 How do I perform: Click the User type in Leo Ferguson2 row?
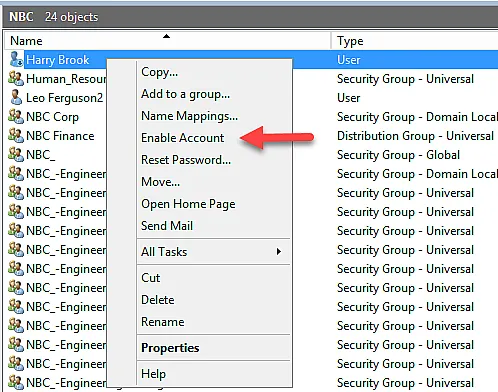tap(349, 98)
